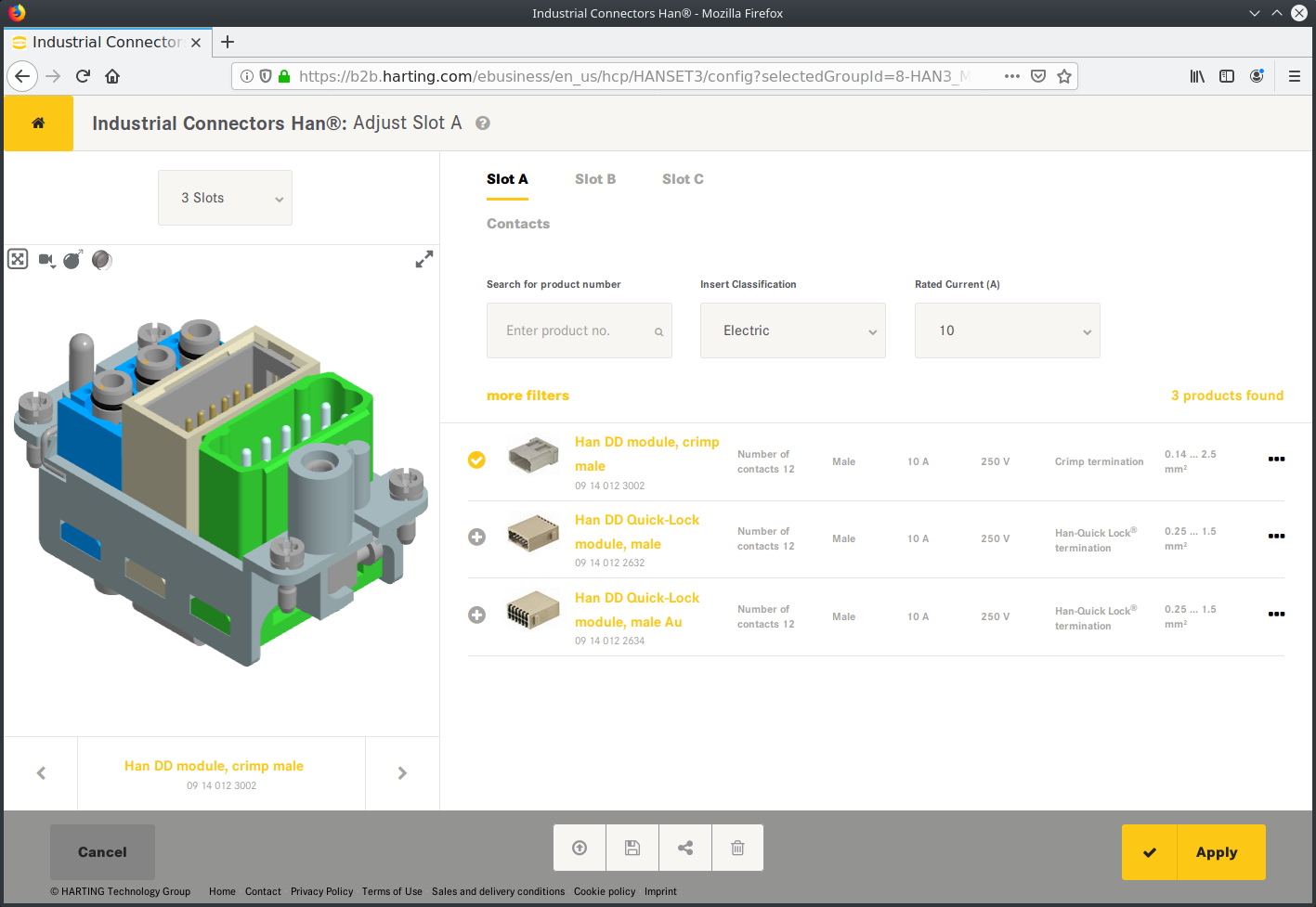1316x907 pixels.
Task: Open Han DD module, crimp male product link
Action: click(647, 454)
